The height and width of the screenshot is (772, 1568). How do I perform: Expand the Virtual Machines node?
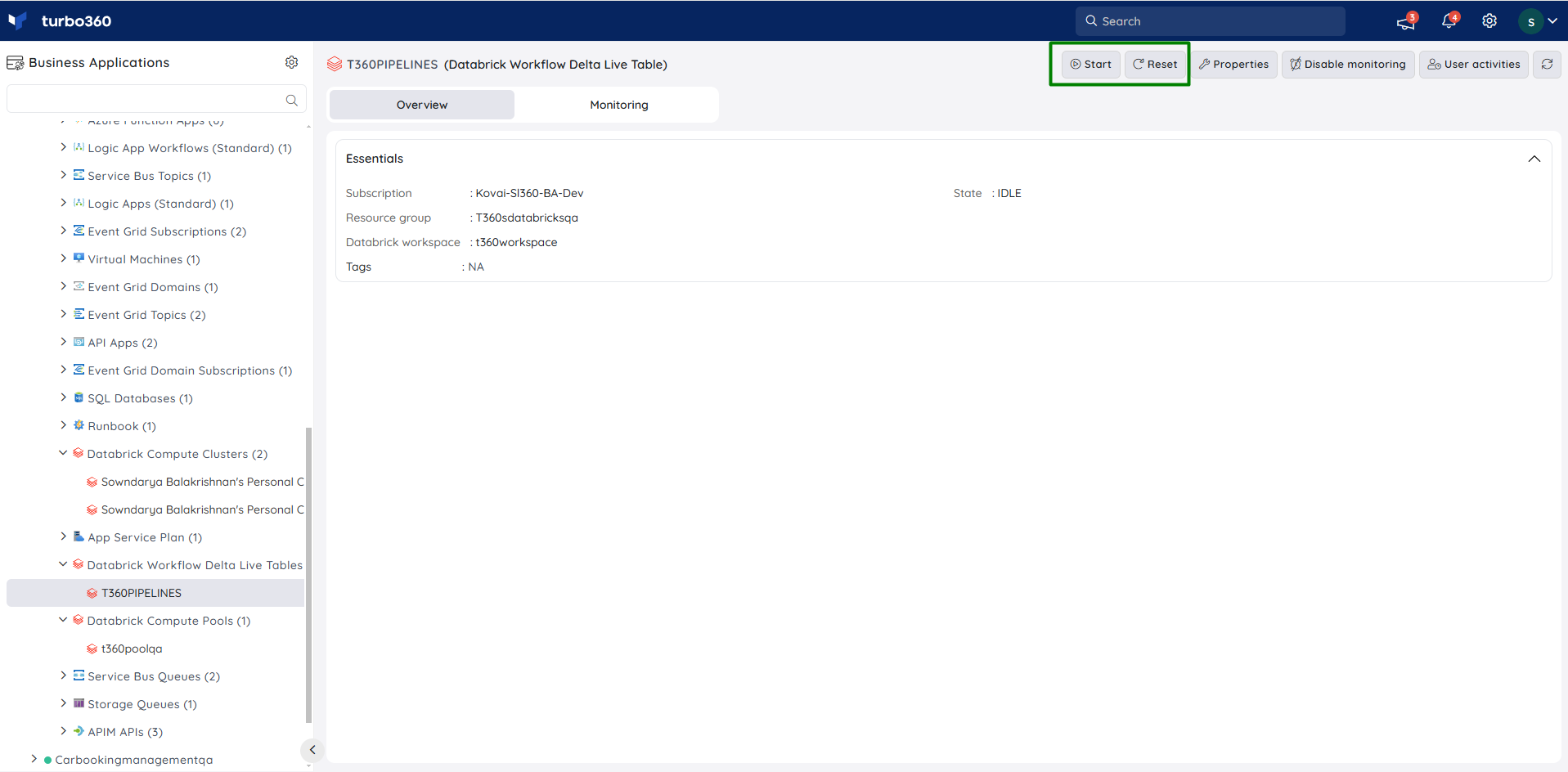[x=63, y=258]
